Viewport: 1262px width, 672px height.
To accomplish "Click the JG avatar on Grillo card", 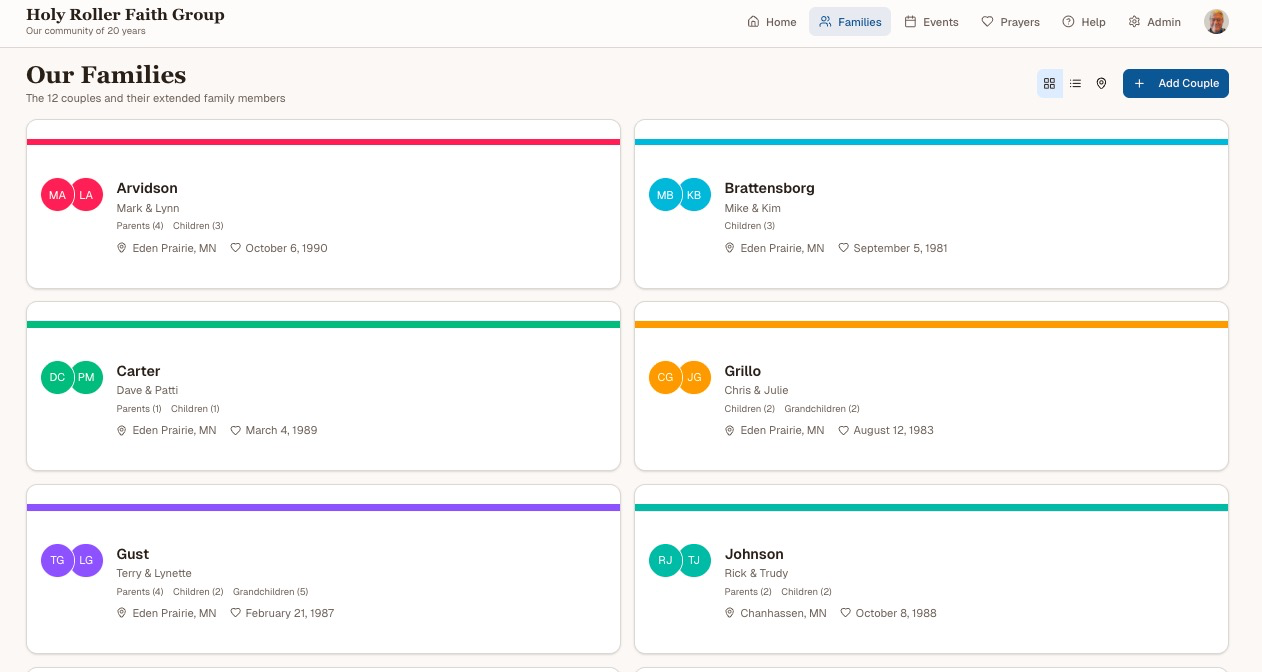I will [694, 377].
